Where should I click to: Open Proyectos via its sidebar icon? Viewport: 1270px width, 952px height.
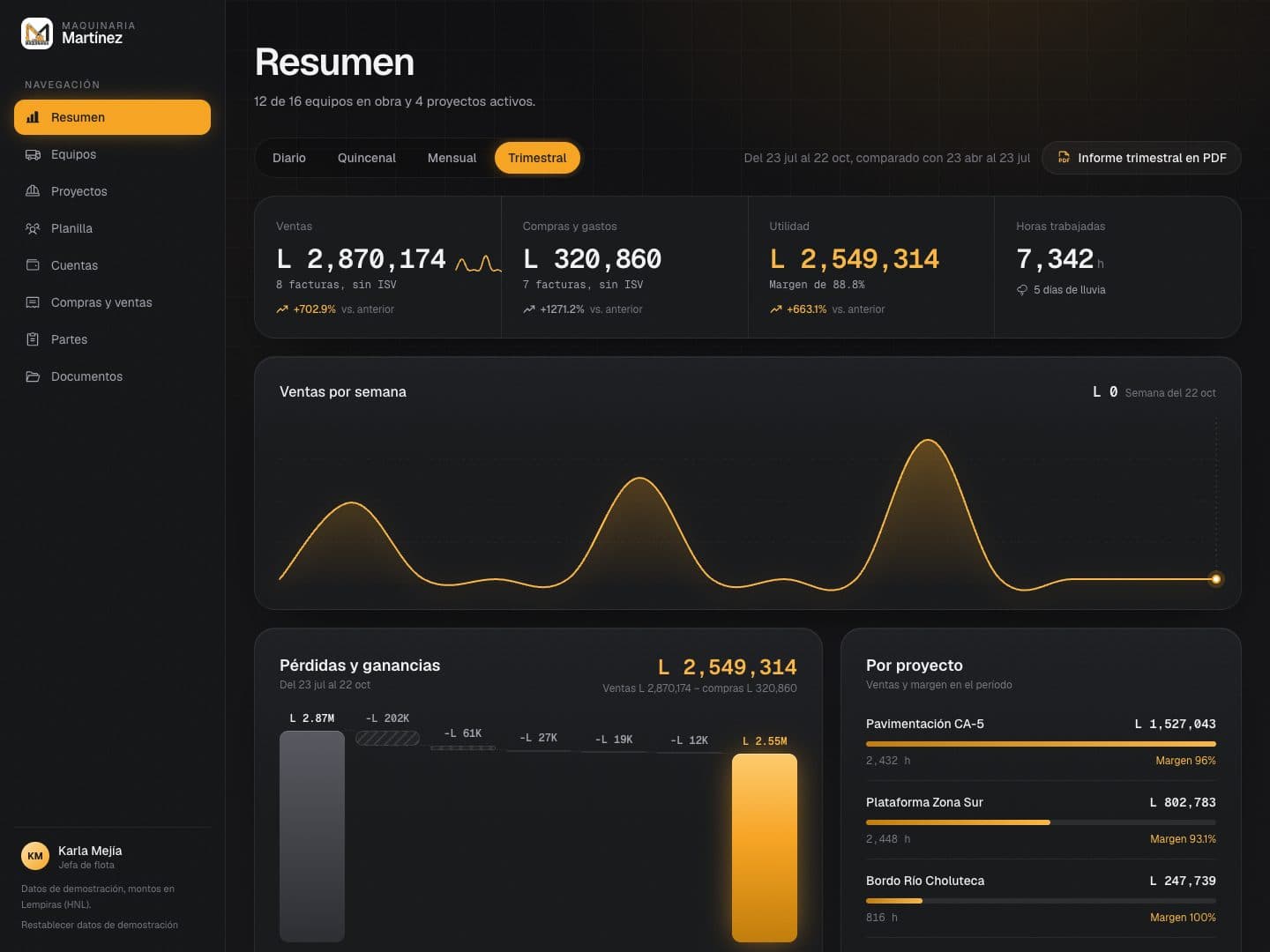(33, 191)
